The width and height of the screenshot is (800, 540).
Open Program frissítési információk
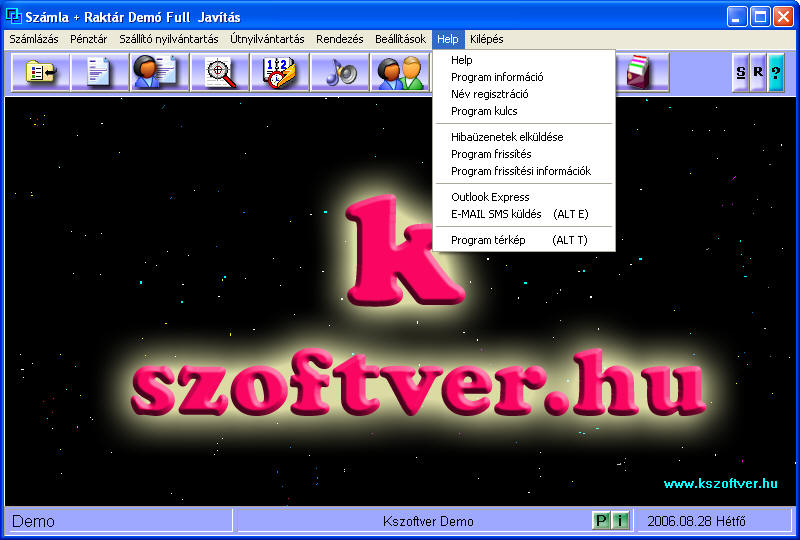click(x=523, y=171)
